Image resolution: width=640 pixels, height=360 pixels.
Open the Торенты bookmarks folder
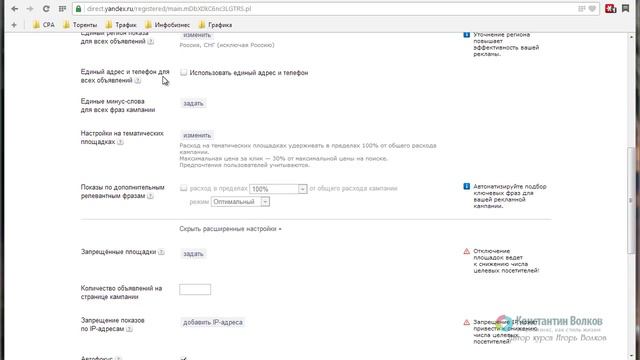[80, 25]
